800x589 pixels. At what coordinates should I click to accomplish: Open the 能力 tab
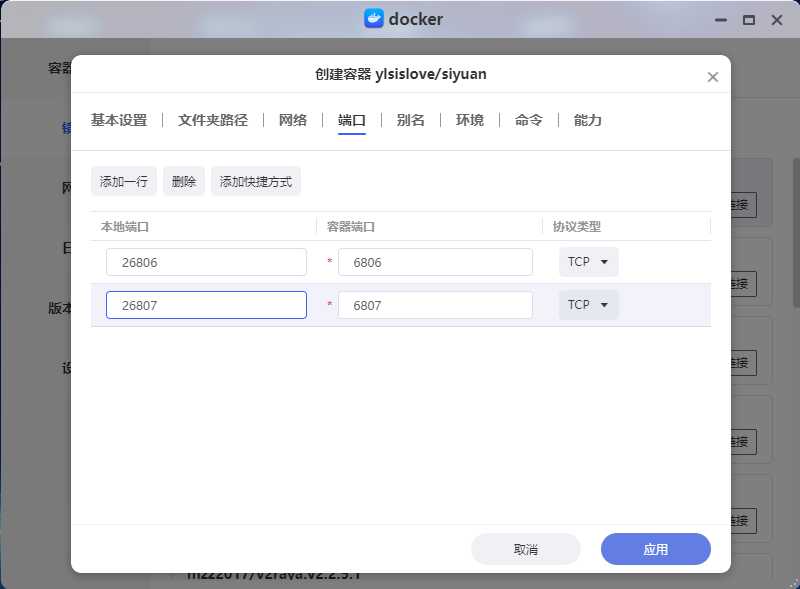pos(588,120)
